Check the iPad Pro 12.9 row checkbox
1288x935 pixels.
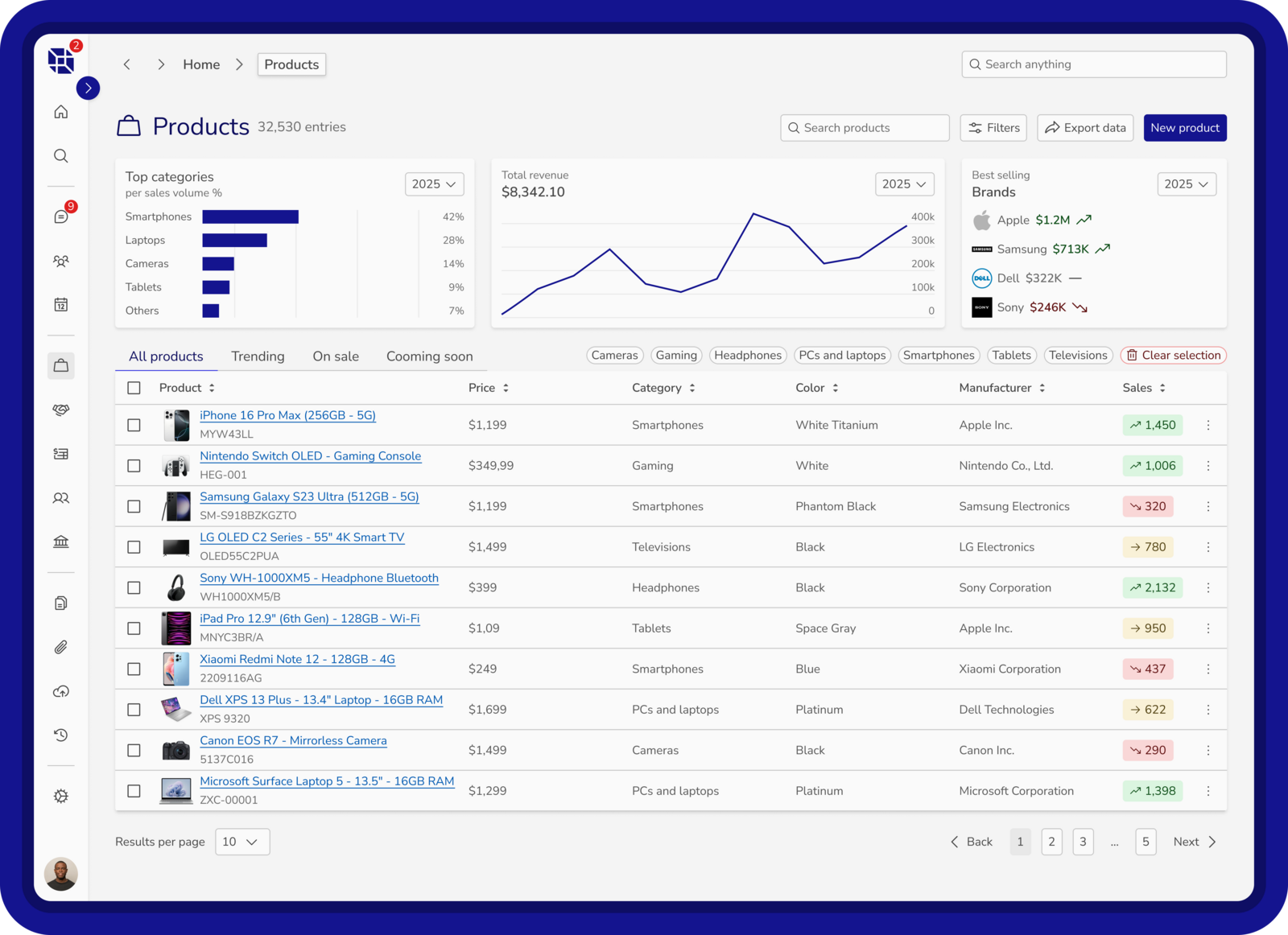(134, 628)
